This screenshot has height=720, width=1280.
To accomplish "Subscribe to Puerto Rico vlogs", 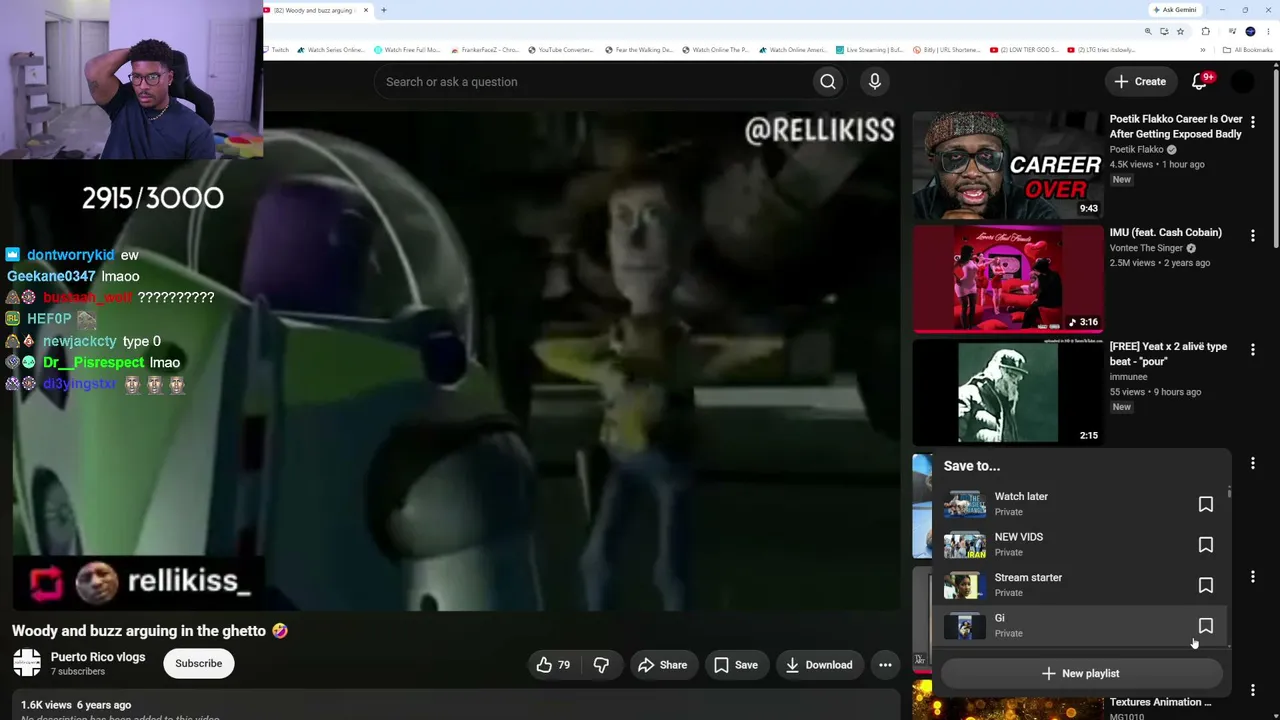I will click(x=199, y=663).
